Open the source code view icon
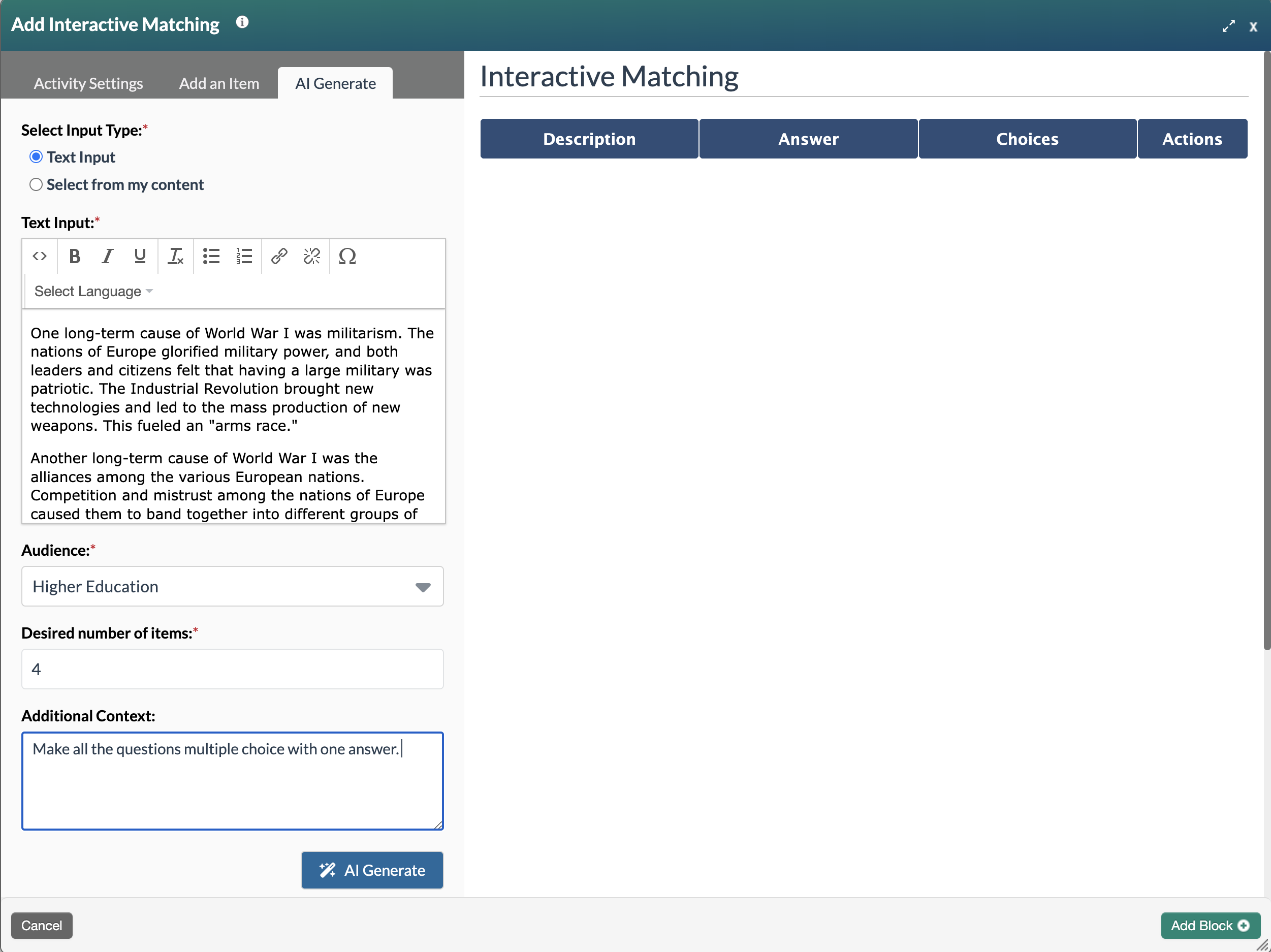Image resolution: width=1271 pixels, height=952 pixels. pos(40,256)
